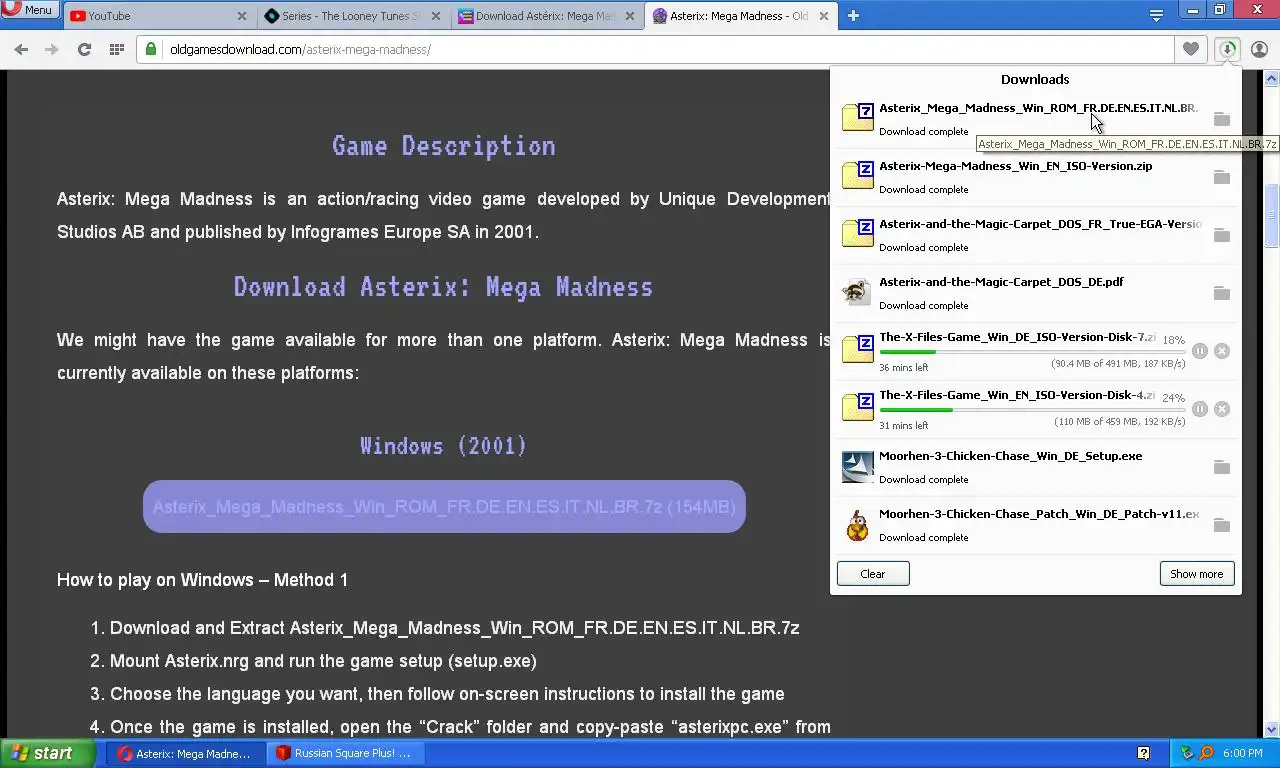
Task: Open the user account icon
Action: (x=1259, y=49)
